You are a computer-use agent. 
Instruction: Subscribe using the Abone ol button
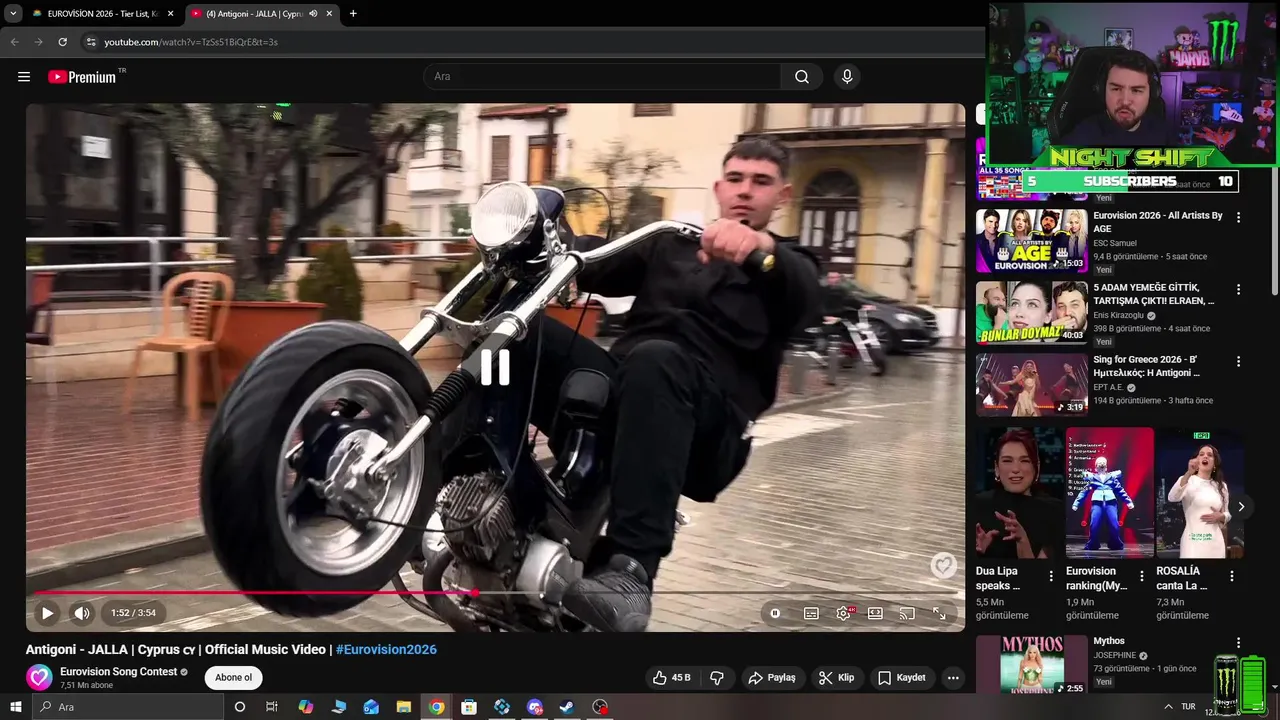(234, 678)
